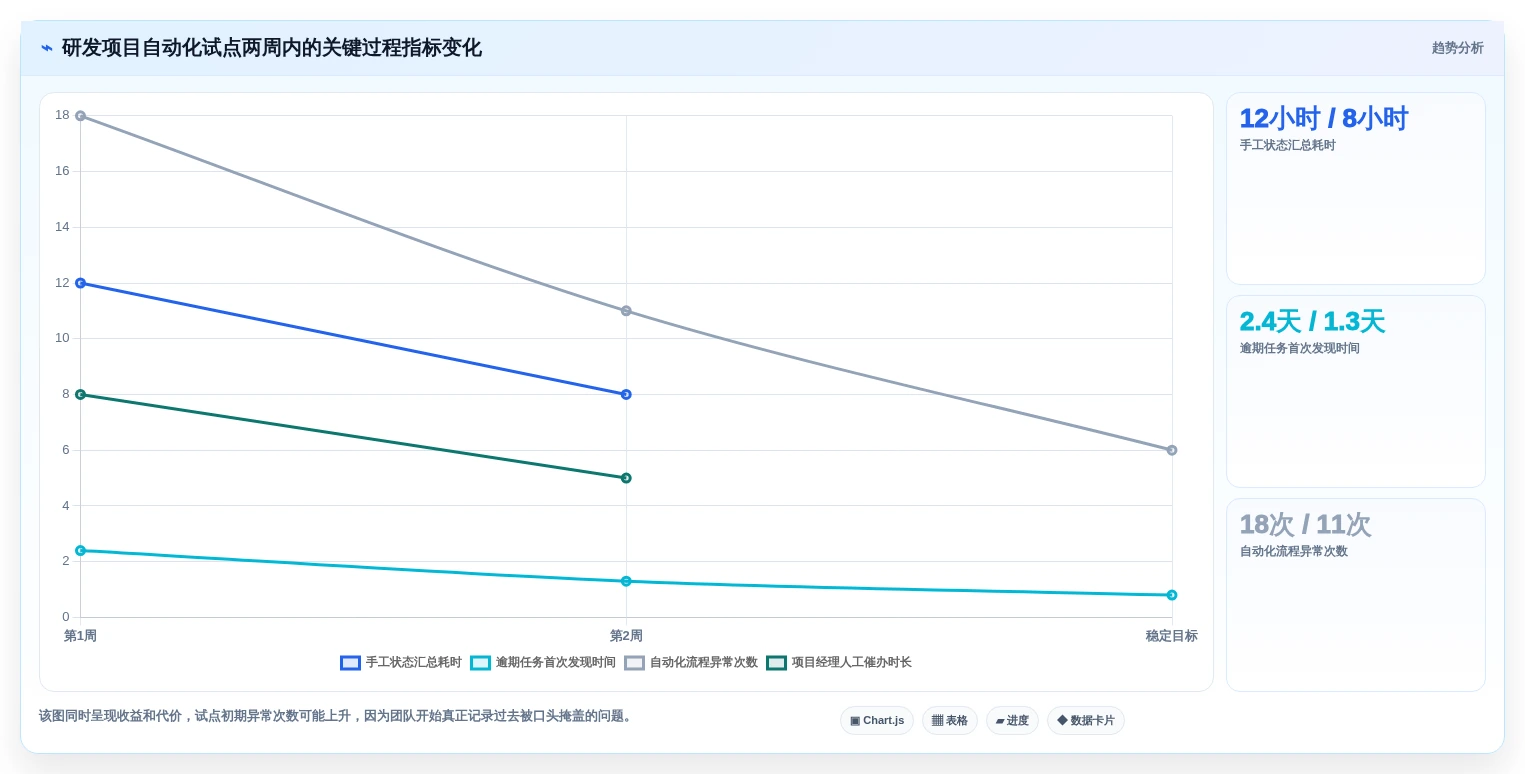Click the gray data point at 18 for 第1周
This screenshot has width=1525, height=774.
(x=80, y=116)
